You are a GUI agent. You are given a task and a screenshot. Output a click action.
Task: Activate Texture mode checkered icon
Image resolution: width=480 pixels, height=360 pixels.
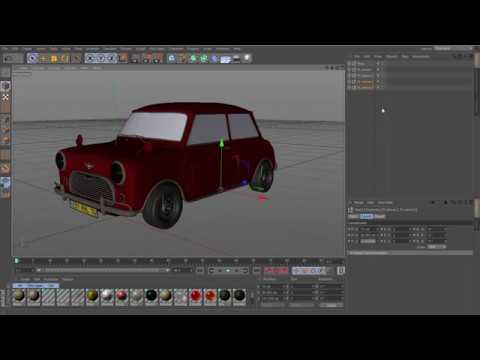pyautogui.click(x=6, y=97)
